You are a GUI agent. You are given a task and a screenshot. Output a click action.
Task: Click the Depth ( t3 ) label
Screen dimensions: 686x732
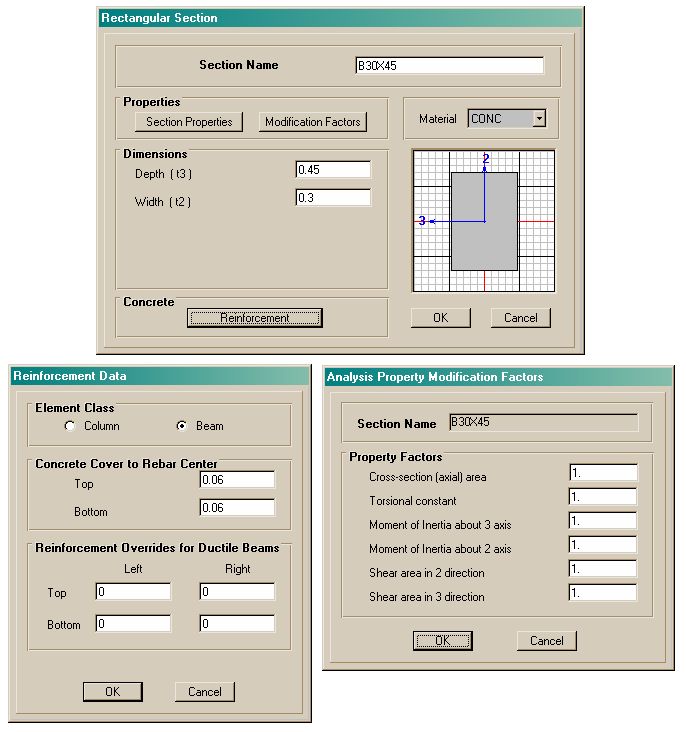[163, 174]
